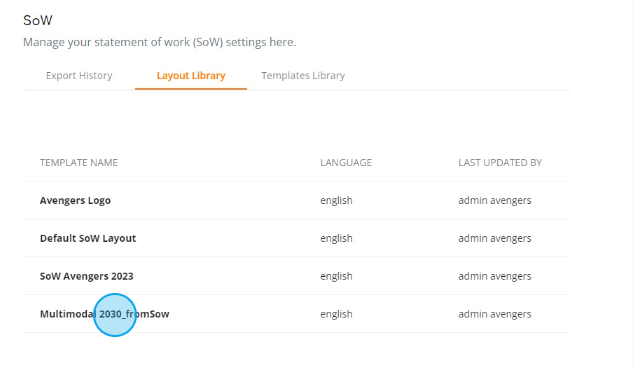Click admin avengers in Default SoW Layout row

point(494,238)
